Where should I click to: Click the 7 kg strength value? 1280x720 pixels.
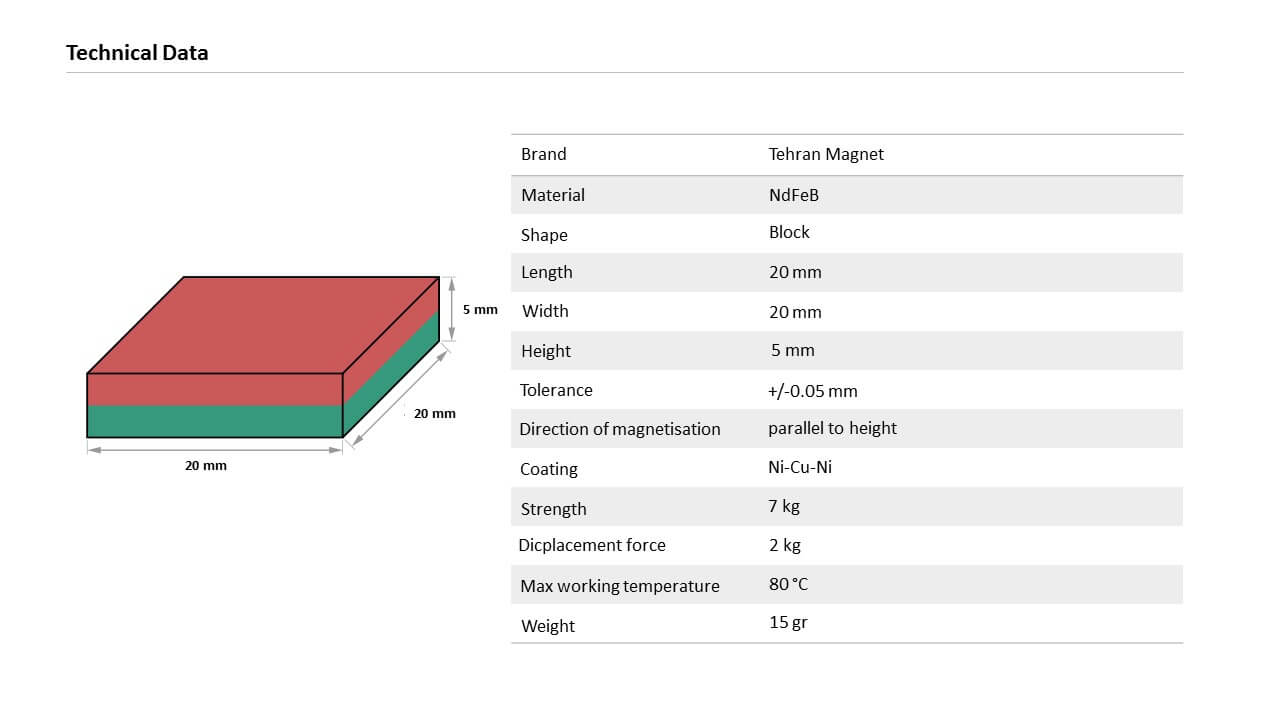pos(784,506)
